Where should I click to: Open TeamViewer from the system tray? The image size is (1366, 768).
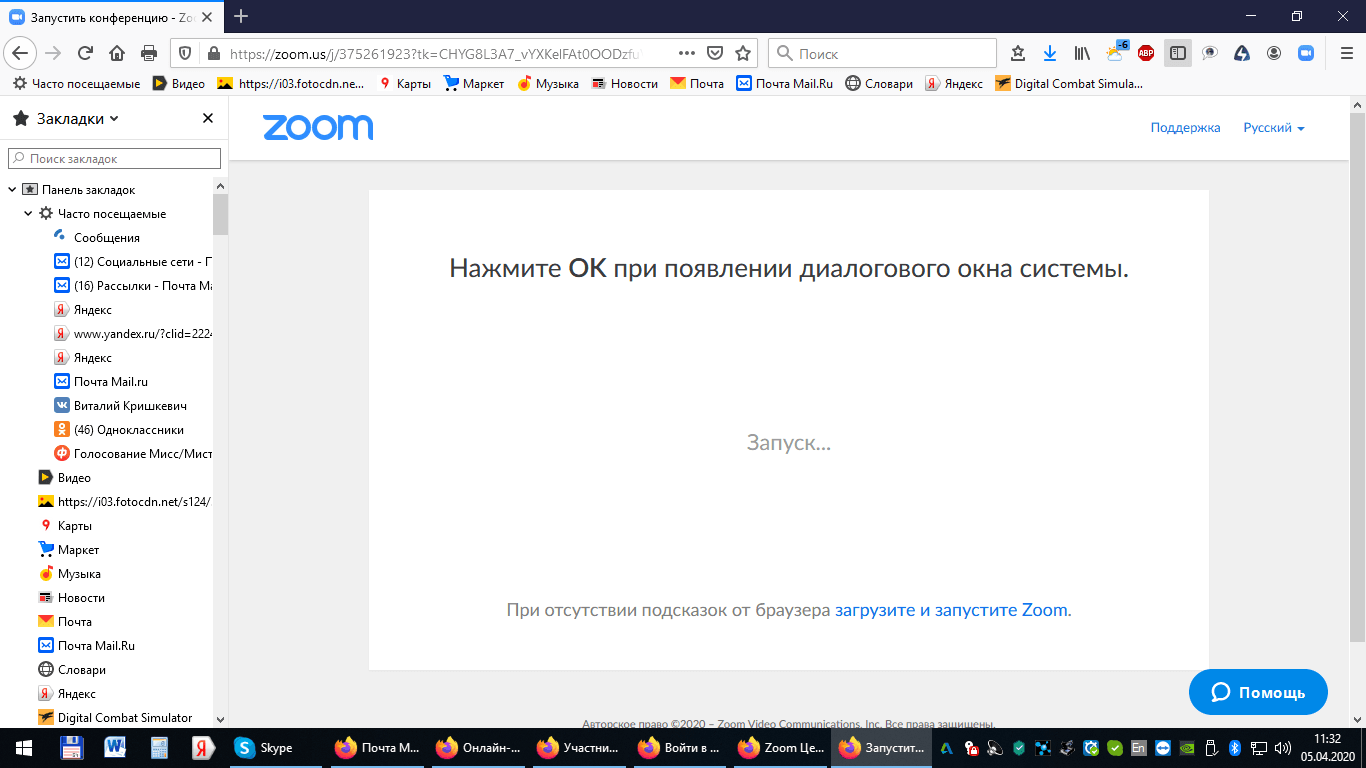coord(1161,750)
